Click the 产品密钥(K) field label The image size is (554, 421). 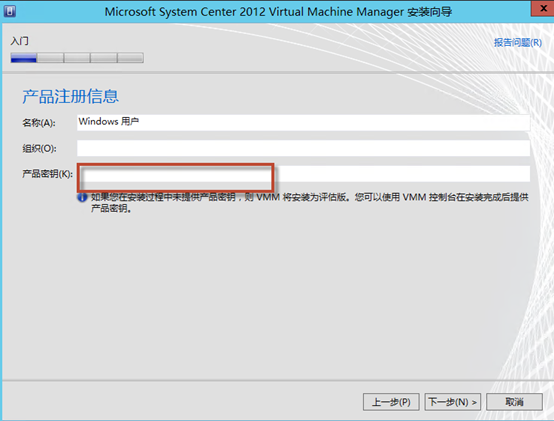click(47, 174)
